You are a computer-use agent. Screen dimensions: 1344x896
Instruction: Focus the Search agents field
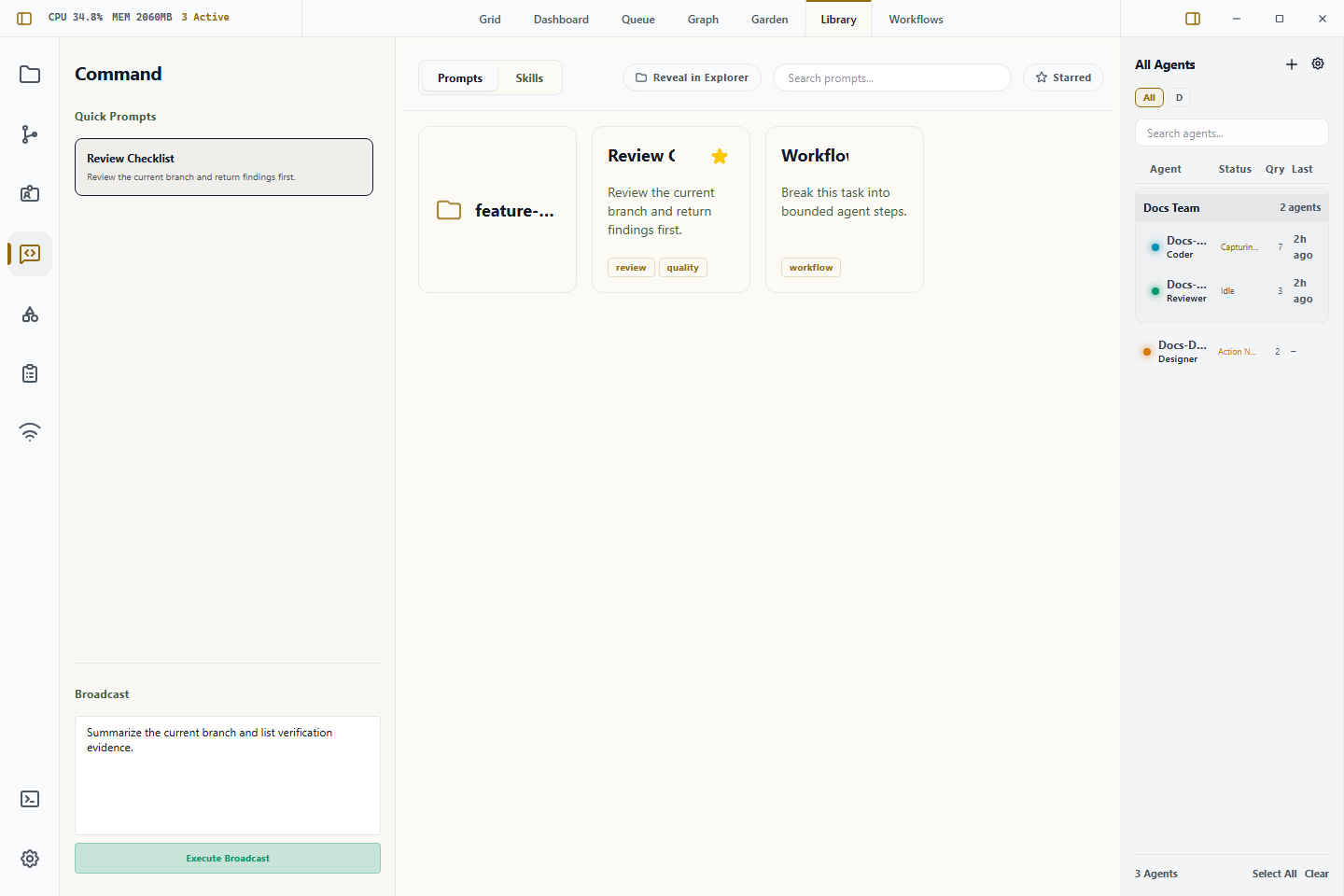(x=1231, y=133)
